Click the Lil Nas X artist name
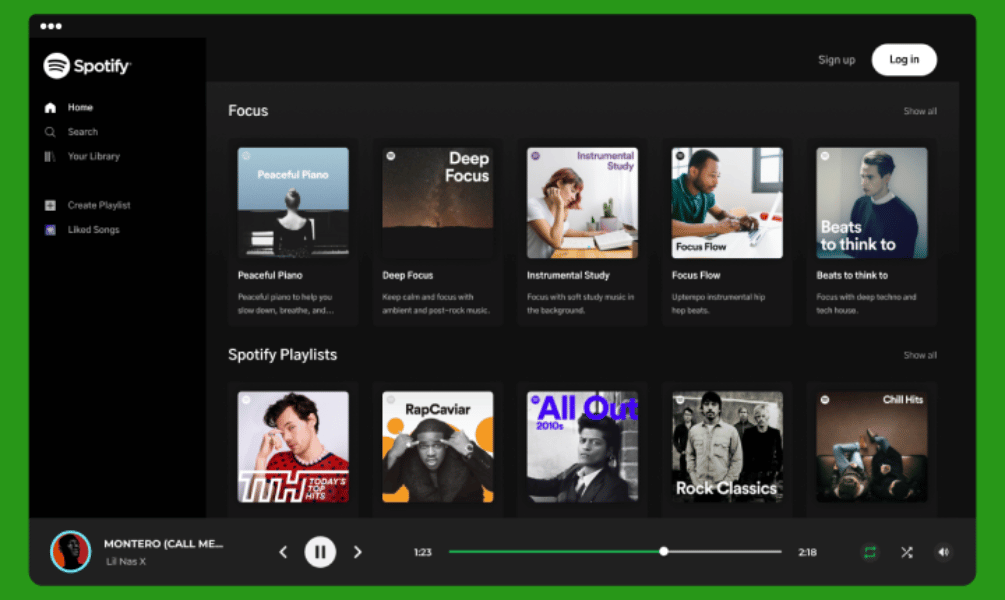The image size is (1005, 600). pyautogui.click(x=126, y=562)
